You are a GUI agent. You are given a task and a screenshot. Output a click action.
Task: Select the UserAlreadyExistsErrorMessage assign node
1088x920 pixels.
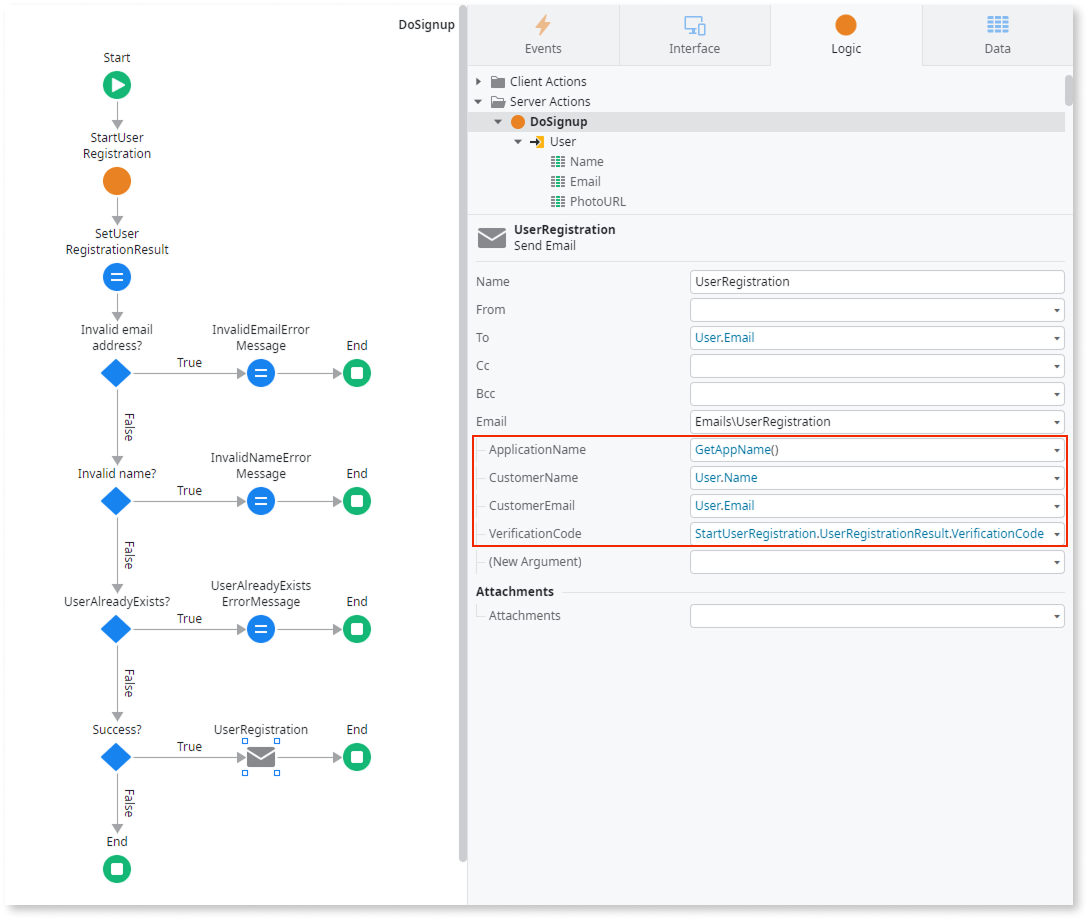[x=261, y=629]
